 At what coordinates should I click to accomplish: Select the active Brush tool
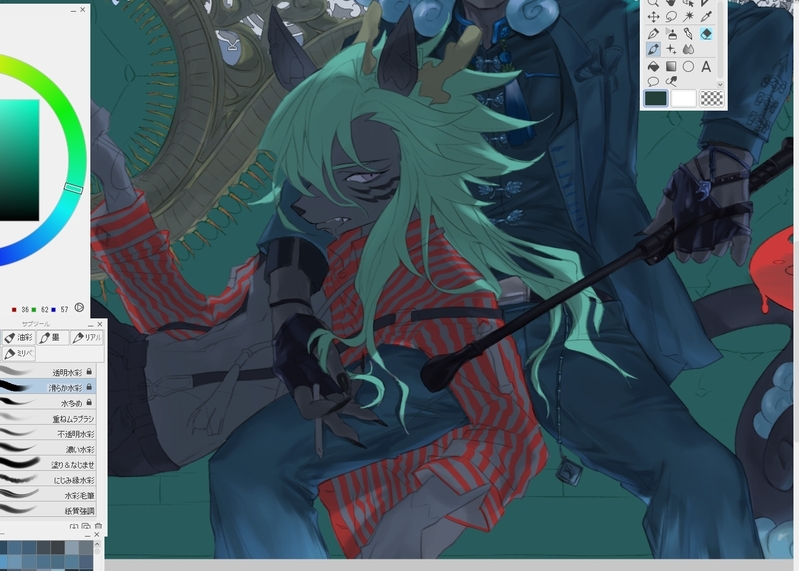pos(653,49)
